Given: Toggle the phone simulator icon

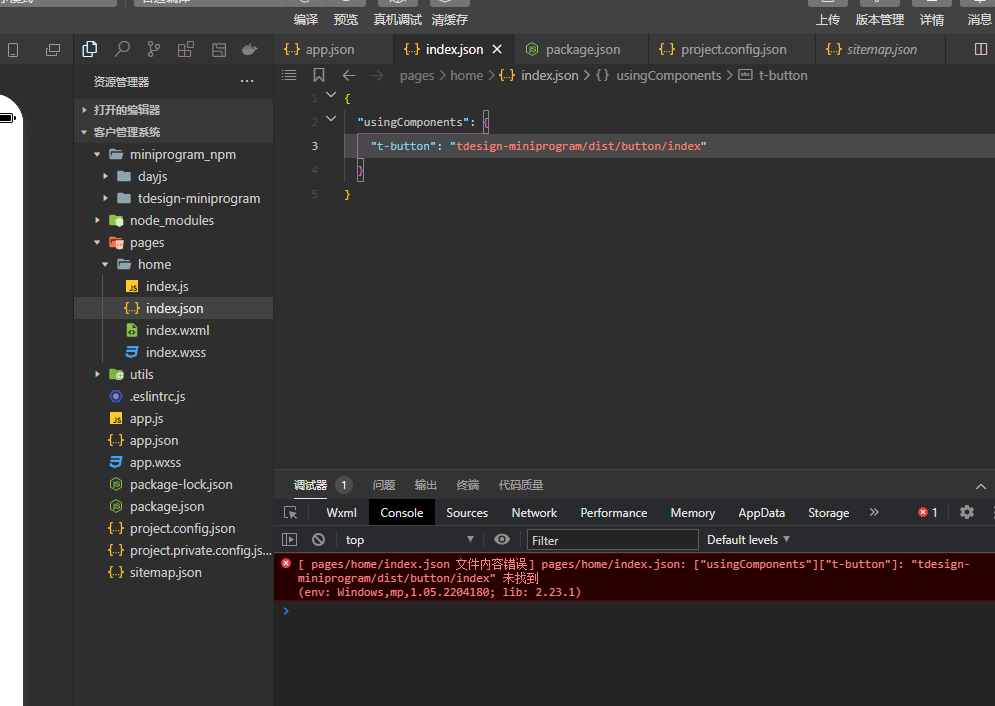Looking at the screenshot, I should coord(13,50).
